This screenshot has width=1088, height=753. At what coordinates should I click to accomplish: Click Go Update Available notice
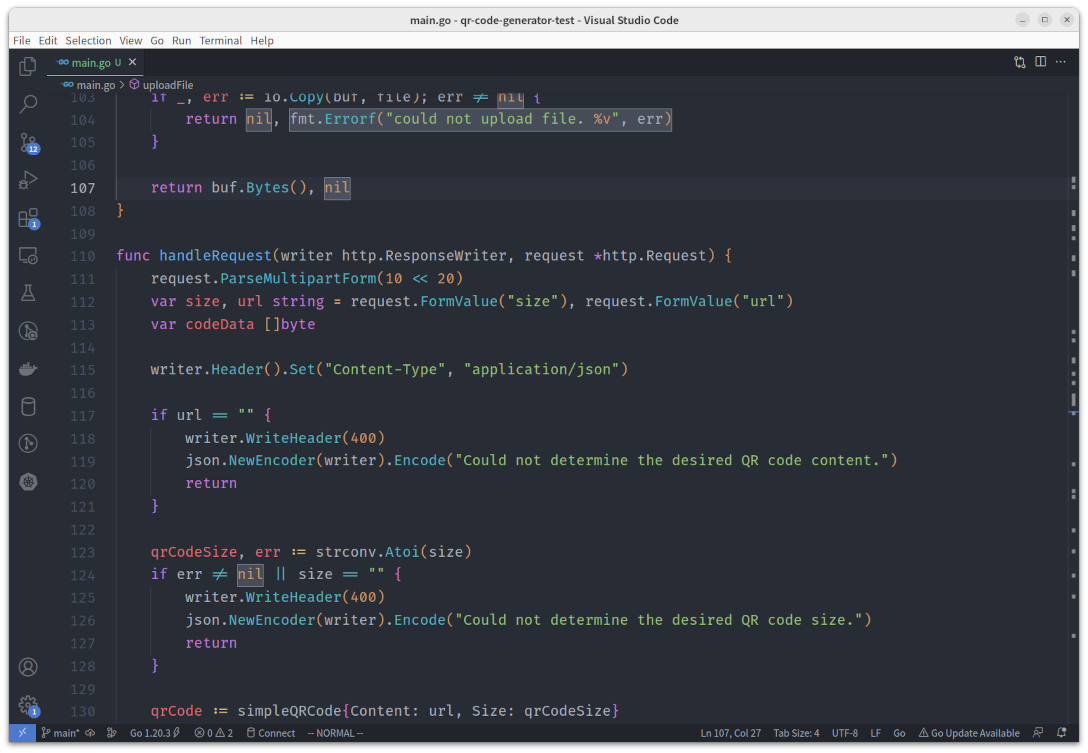[969, 733]
